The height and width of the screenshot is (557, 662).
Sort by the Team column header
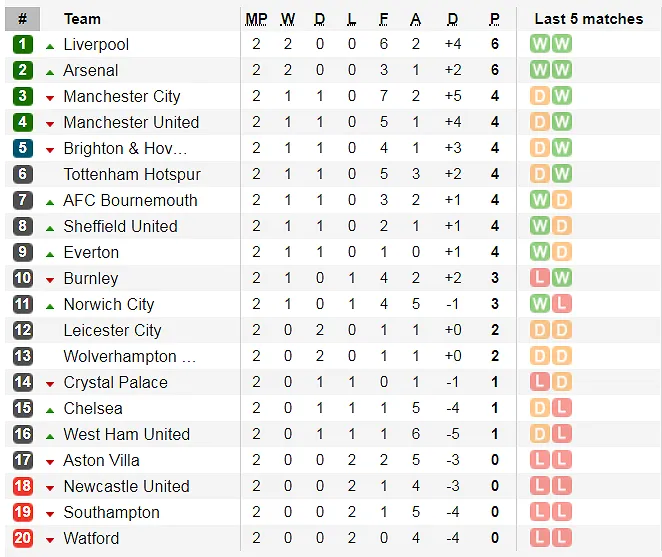(x=82, y=18)
